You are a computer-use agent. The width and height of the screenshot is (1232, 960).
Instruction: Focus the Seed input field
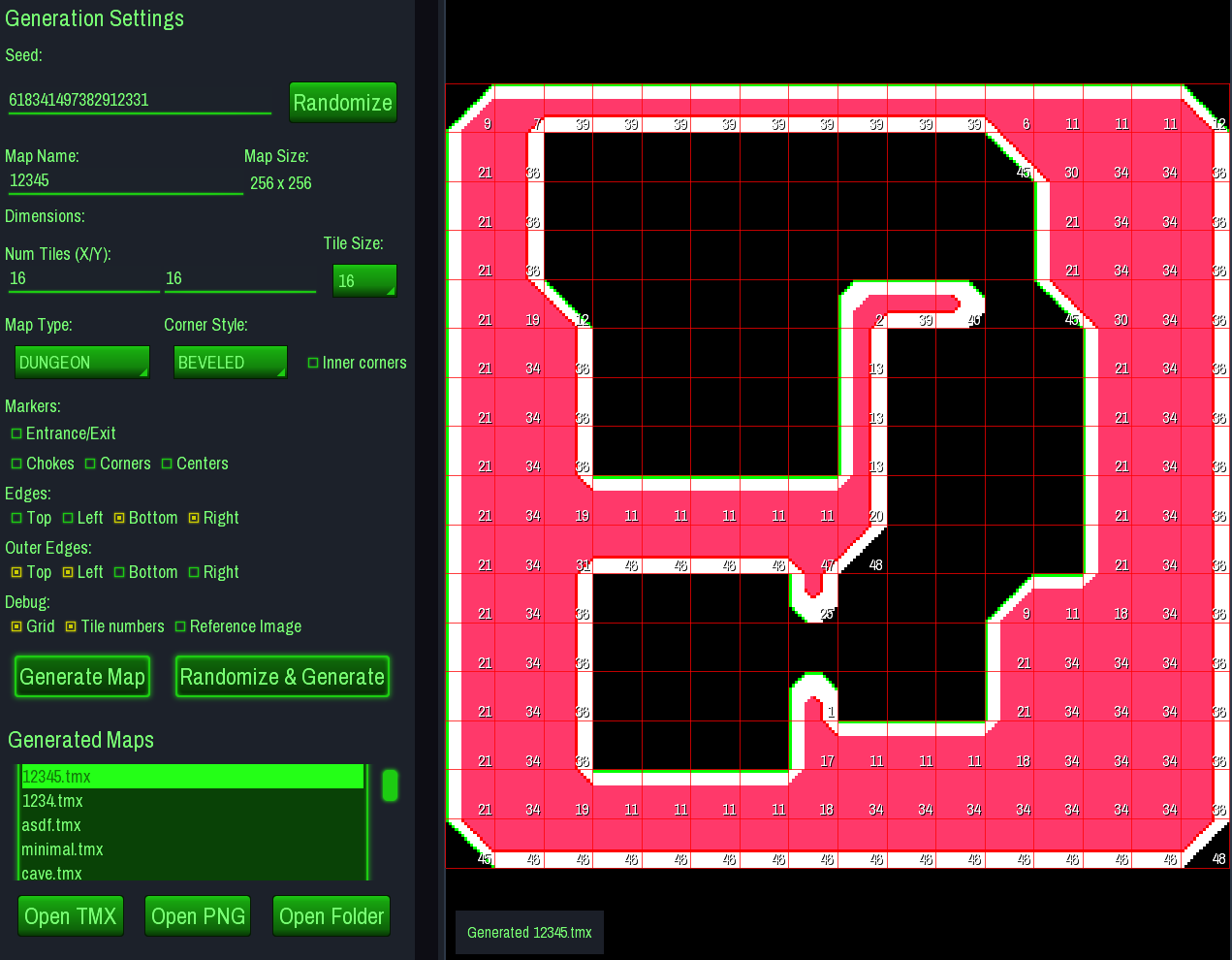140,101
